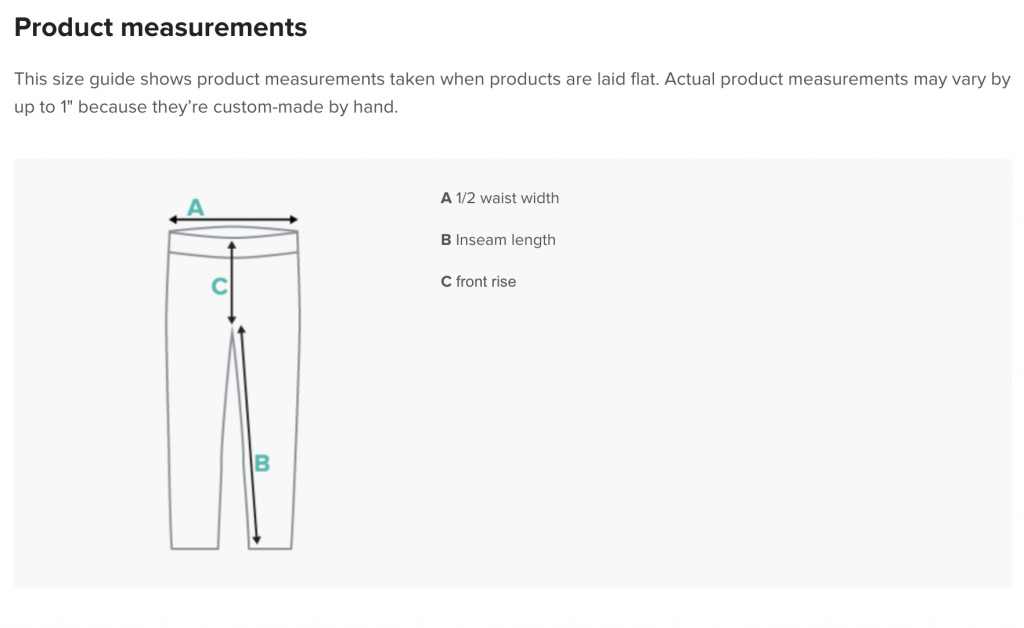This screenshot has width=1024, height=628.
Task: Click the diagonal inseam length arrow
Action: [x=249, y=434]
